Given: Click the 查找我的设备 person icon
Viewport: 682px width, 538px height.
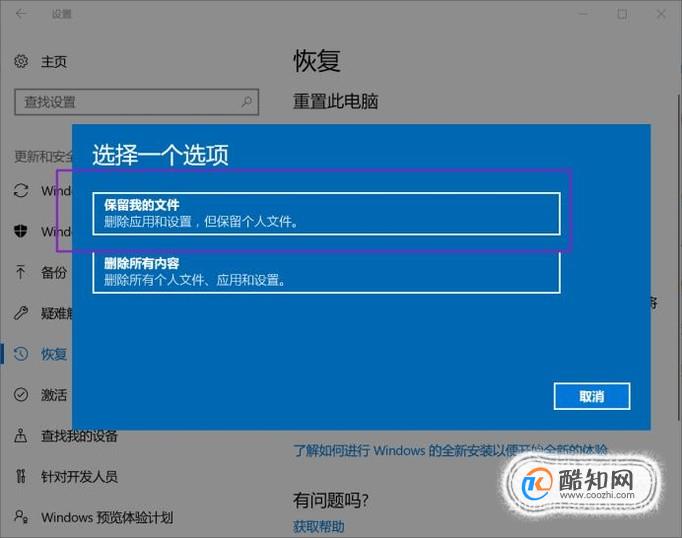Looking at the screenshot, I should click(20, 435).
